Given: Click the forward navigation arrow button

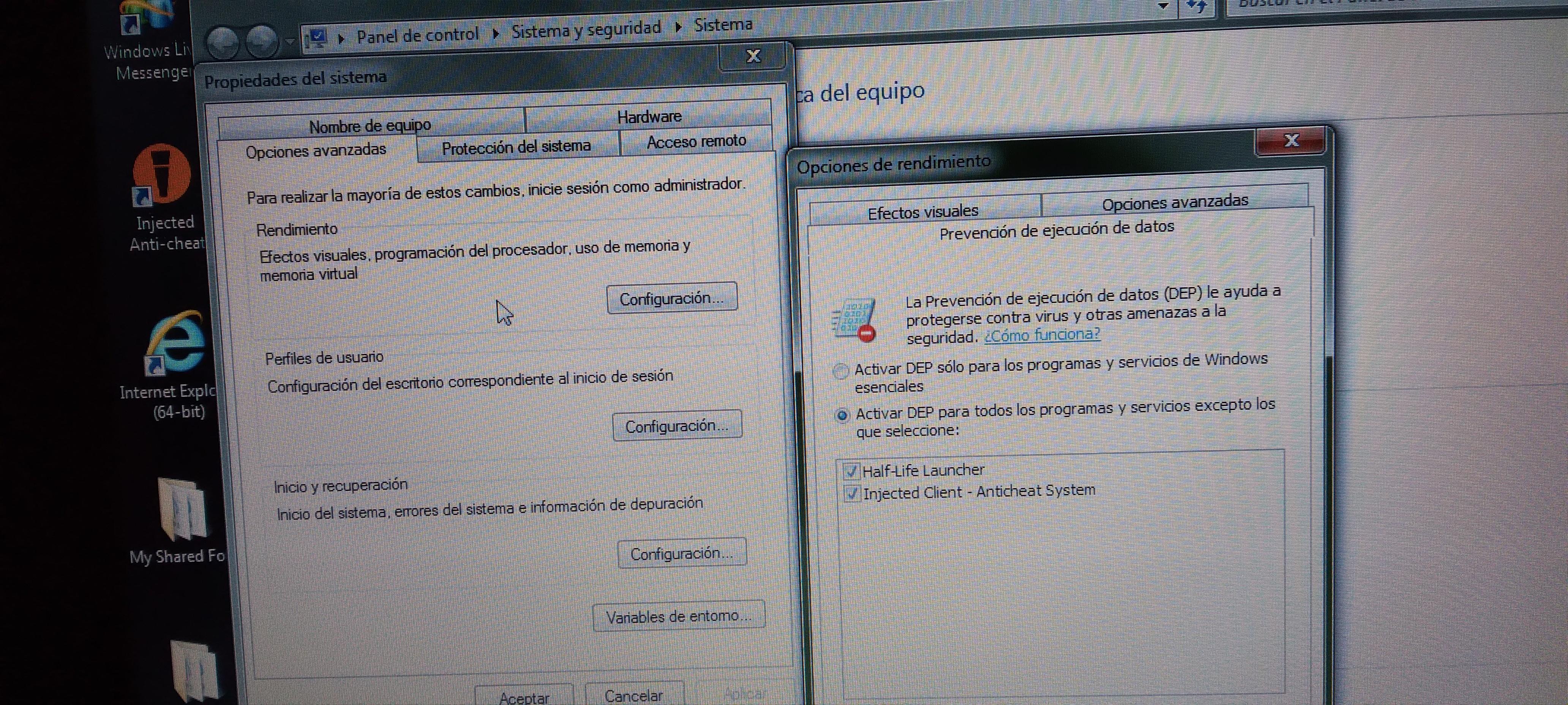Looking at the screenshot, I should pyautogui.click(x=262, y=41).
